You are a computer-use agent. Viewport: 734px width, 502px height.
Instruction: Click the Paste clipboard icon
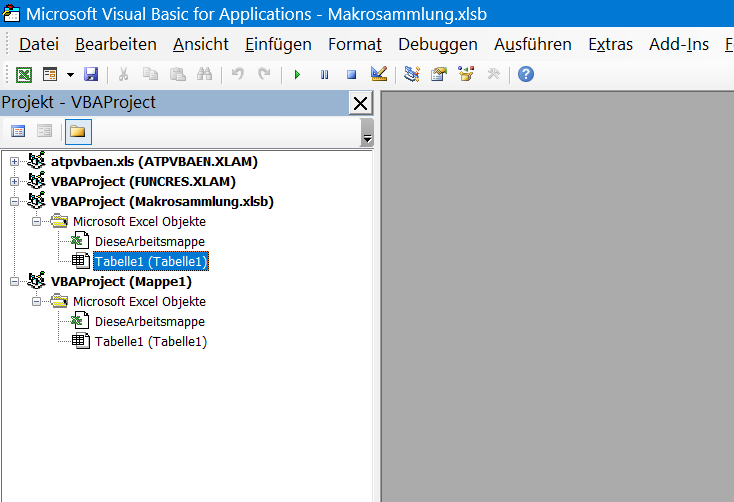(177, 74)
